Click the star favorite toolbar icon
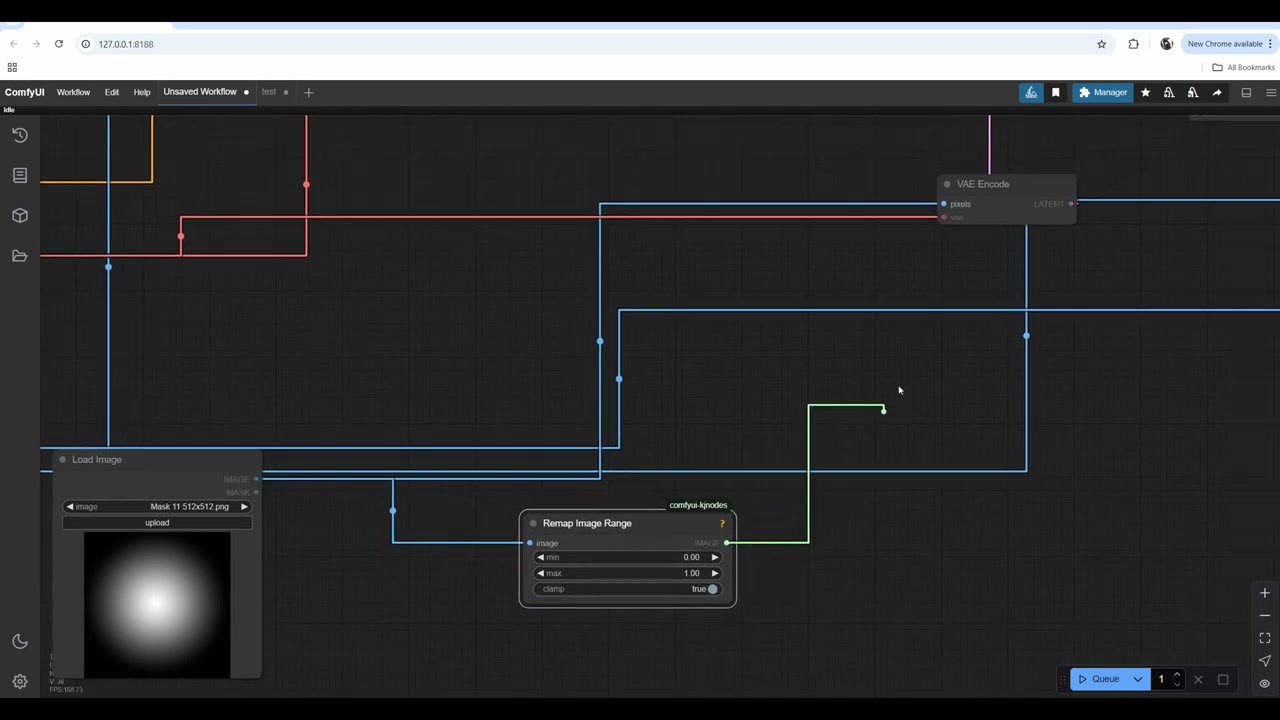1280x720 pixels. click(1145, 92)
